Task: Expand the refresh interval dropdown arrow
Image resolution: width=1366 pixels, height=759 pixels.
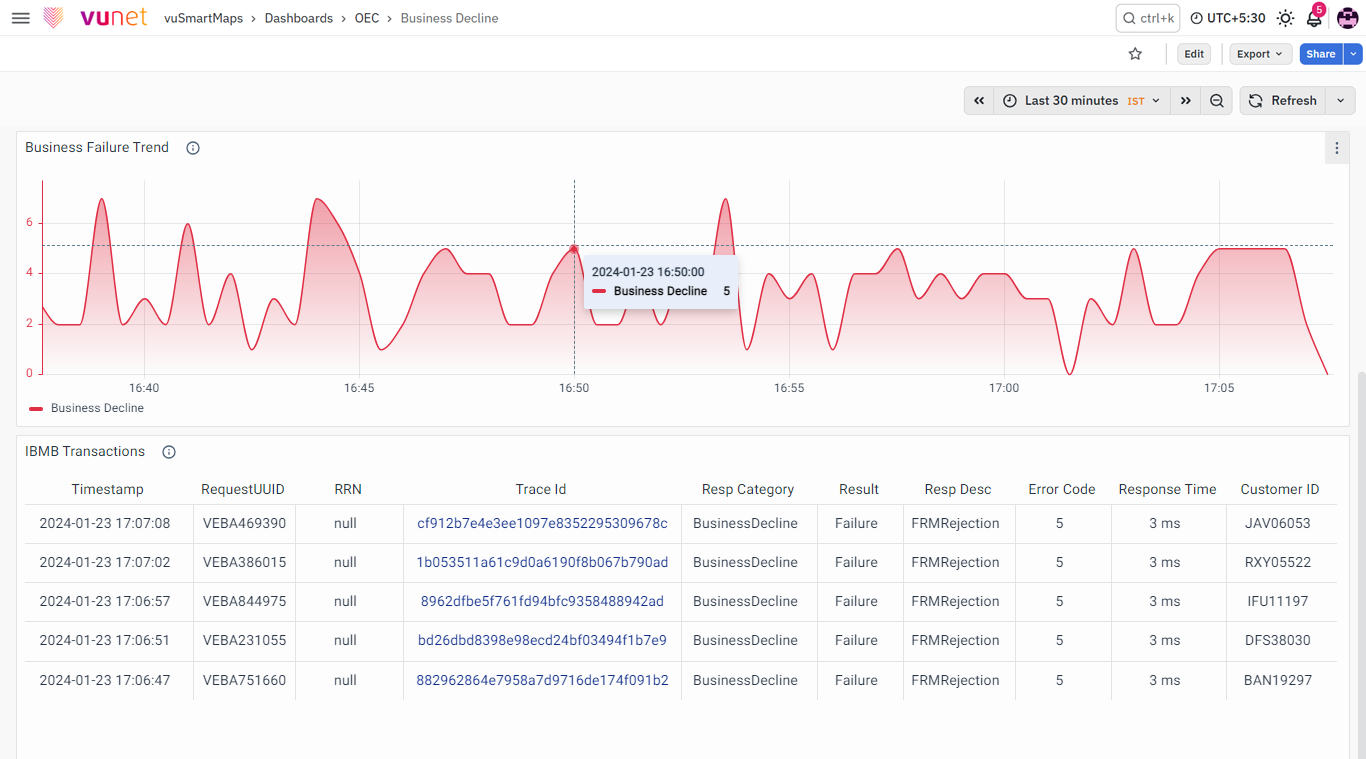Action: pos(1340,101)
